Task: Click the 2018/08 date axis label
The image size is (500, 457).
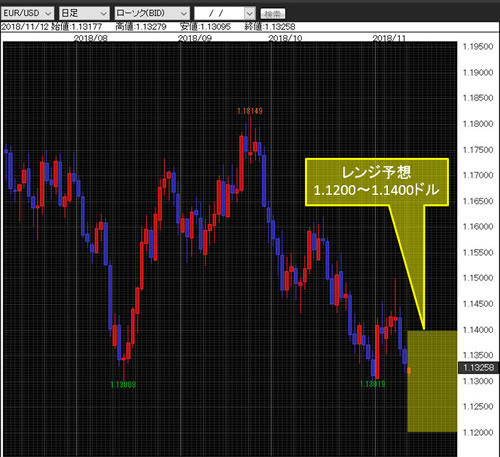Action: (x=91, y=38)
